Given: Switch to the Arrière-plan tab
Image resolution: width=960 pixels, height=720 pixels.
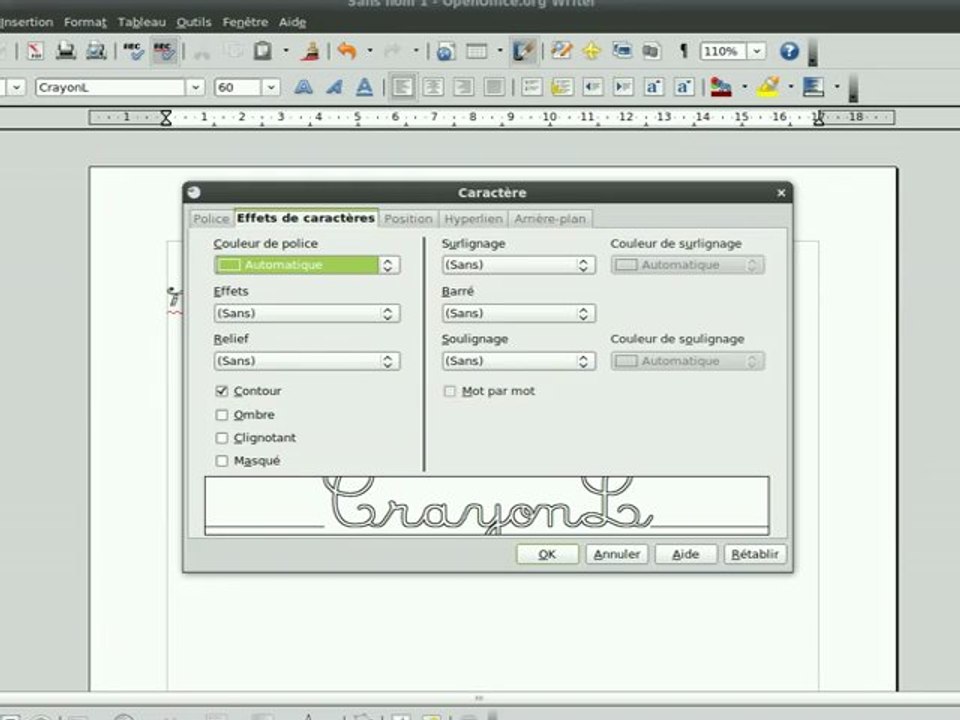Looking at the screenshot, I should (x=550, y=219).
